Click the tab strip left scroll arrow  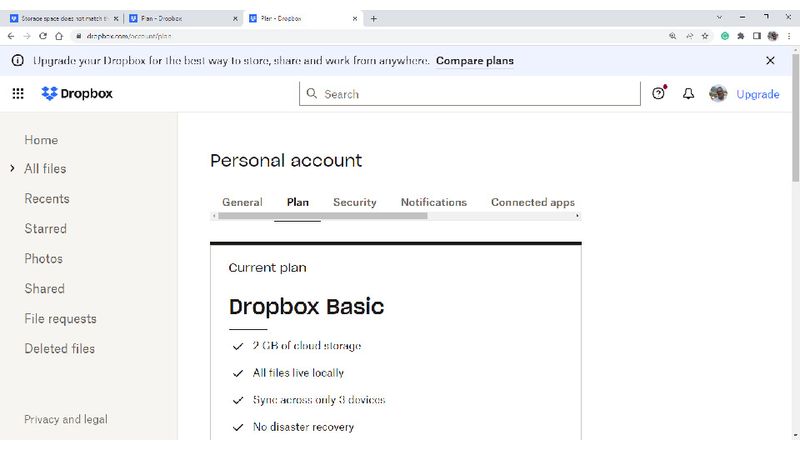point(214,216)
